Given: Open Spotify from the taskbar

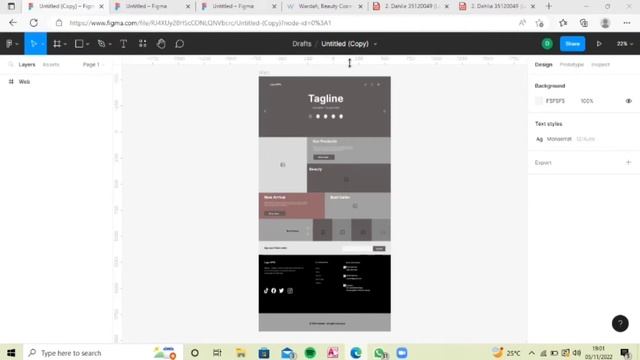Looking at the screenshot, I should (x=310, y=353).
